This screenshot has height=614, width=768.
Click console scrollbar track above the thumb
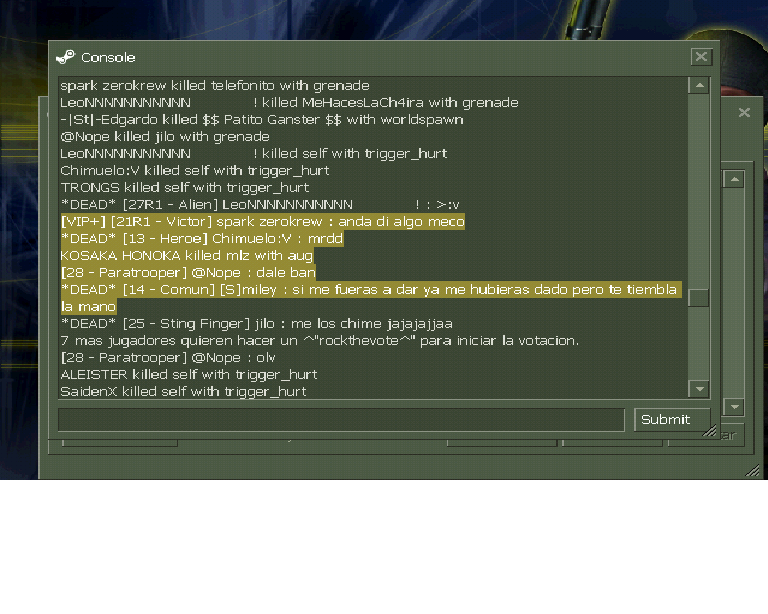699,191
